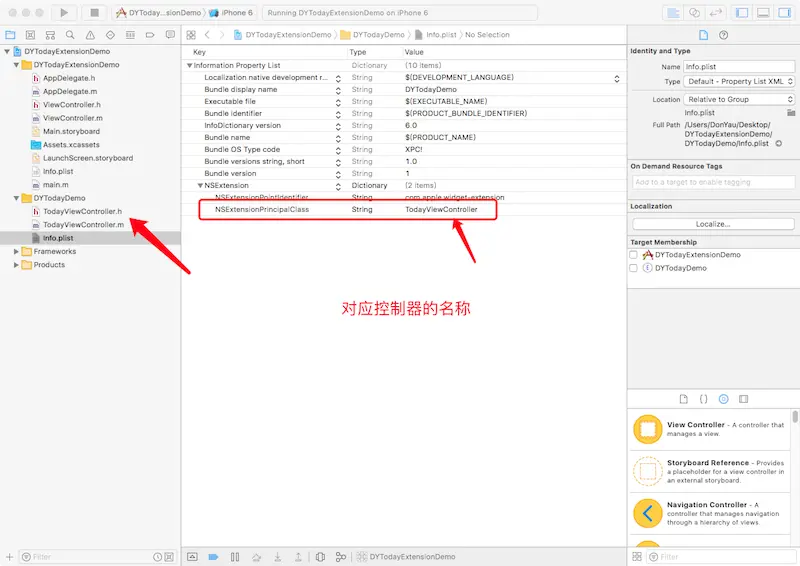Collapse the NSExtension dictionary row
The image size is (800, 566).
(x=201, y=185)
